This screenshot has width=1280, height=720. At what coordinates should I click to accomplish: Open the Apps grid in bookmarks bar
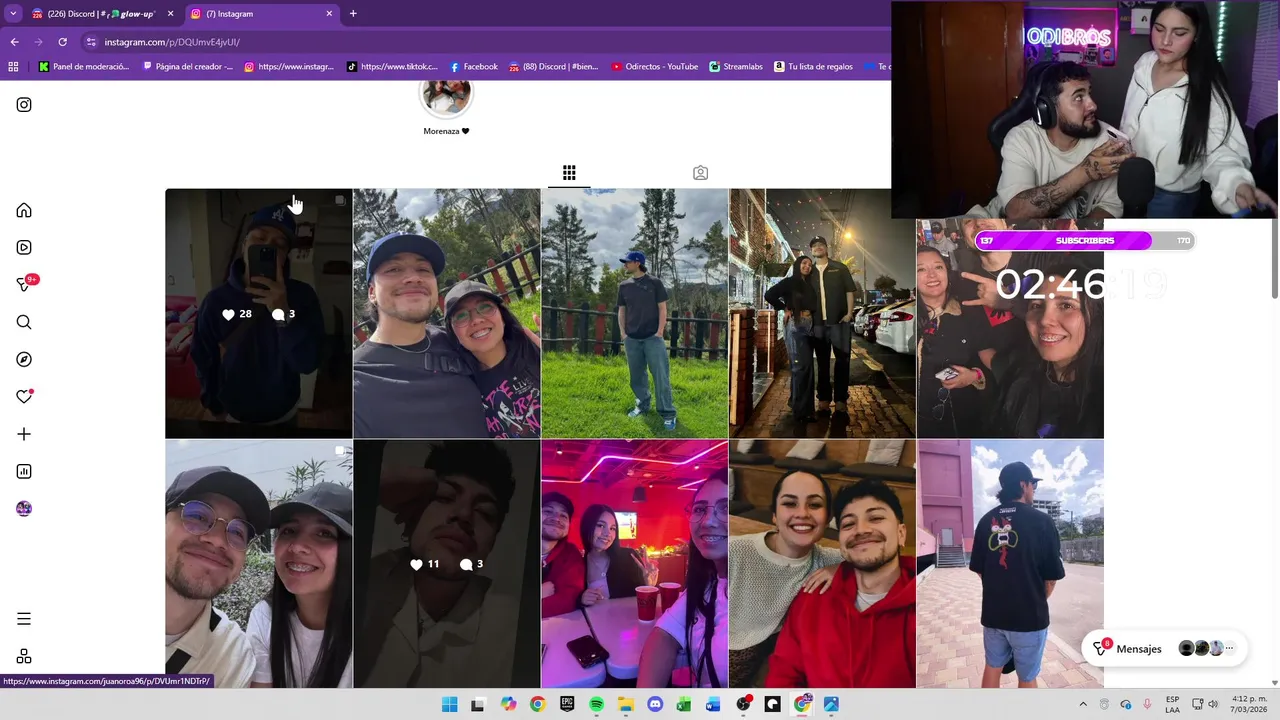coord(13,67)
